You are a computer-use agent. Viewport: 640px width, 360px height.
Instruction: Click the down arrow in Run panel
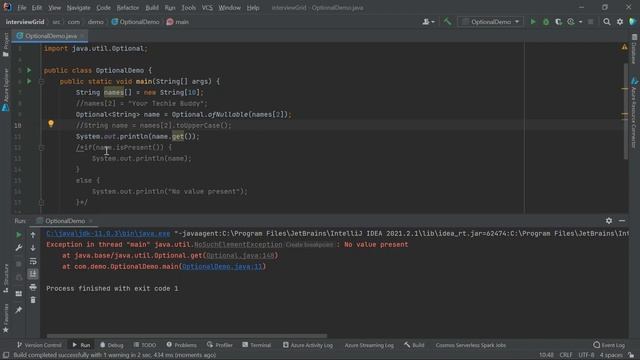(x=33, y=248)
